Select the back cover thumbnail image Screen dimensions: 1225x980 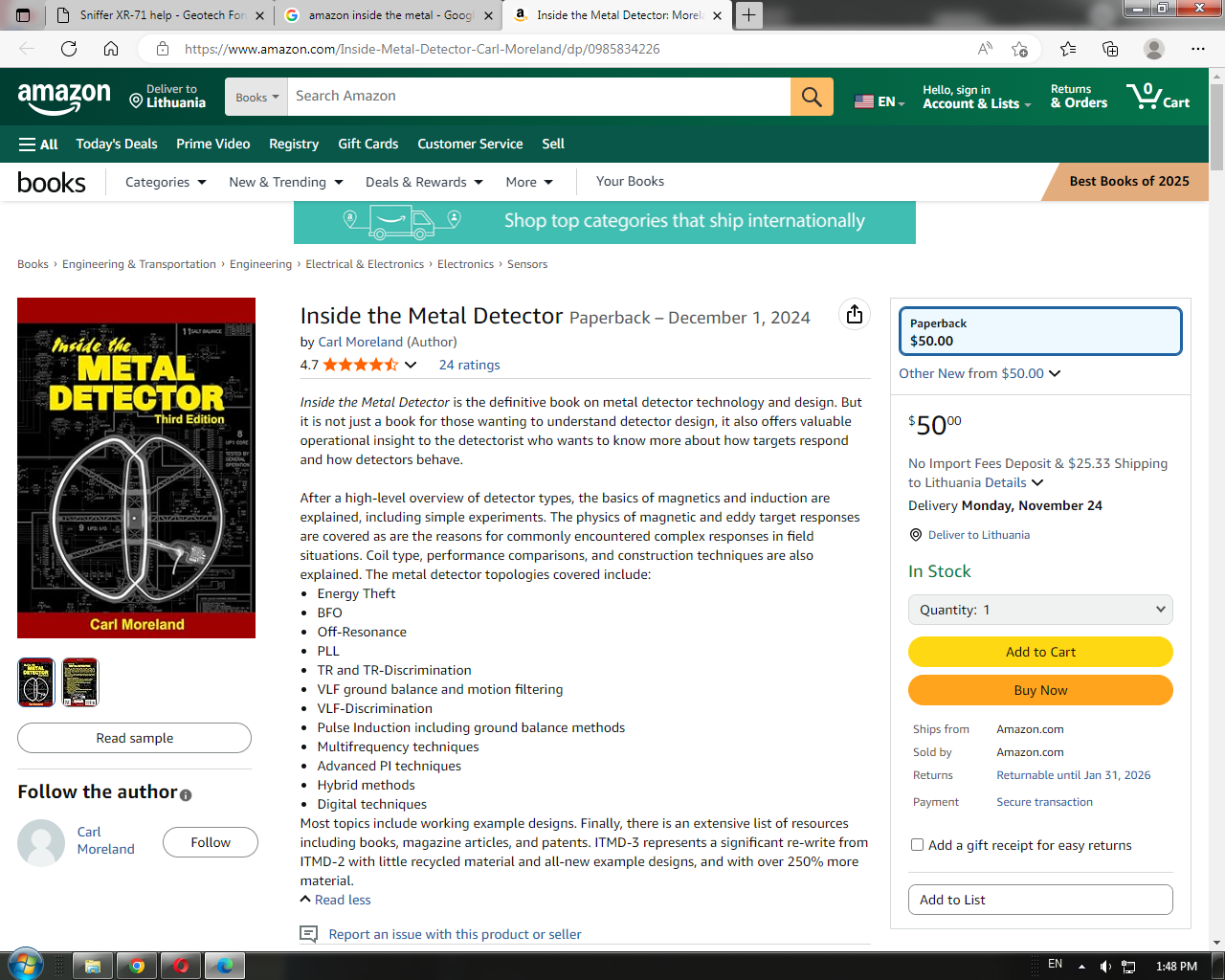pos(80,682)
